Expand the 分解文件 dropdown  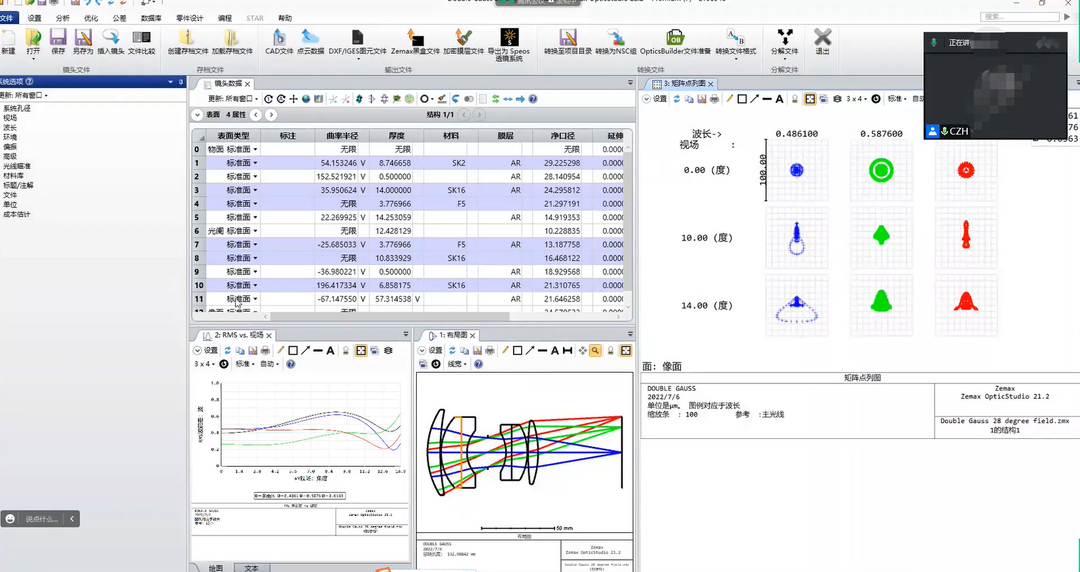(x=784, y=59)
